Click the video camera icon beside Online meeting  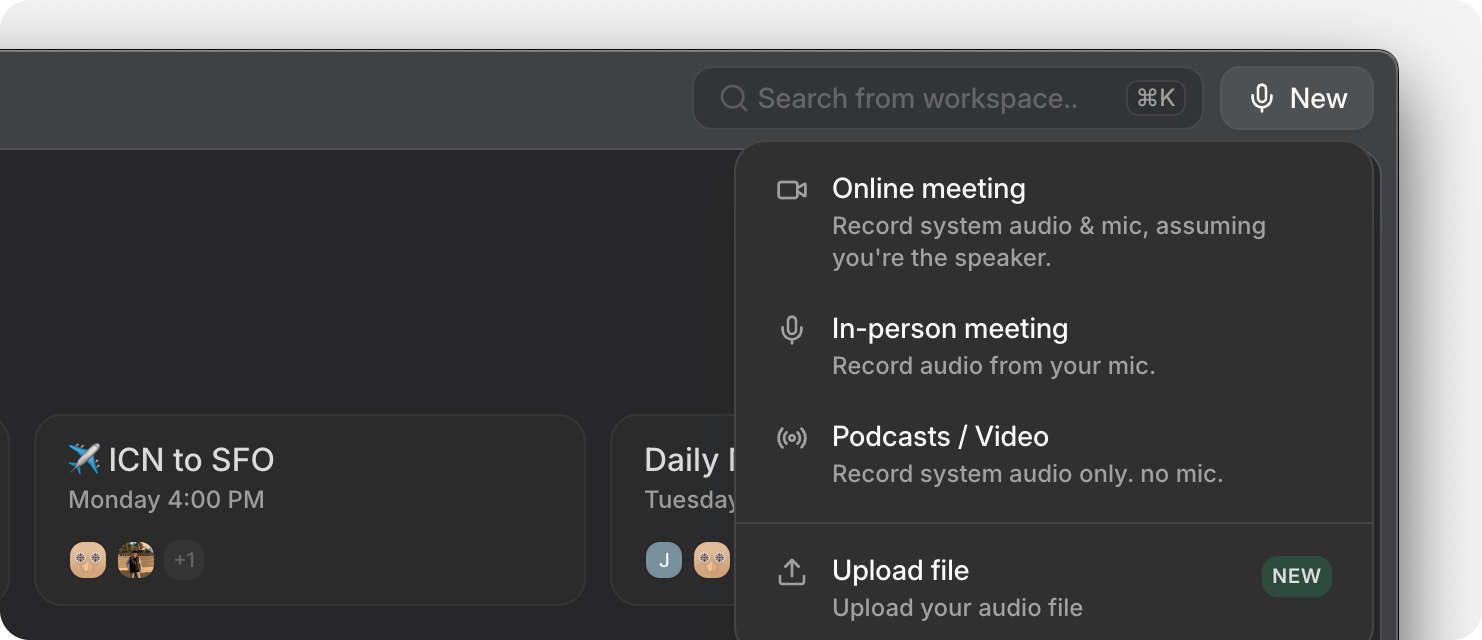(x=793, y=189)
